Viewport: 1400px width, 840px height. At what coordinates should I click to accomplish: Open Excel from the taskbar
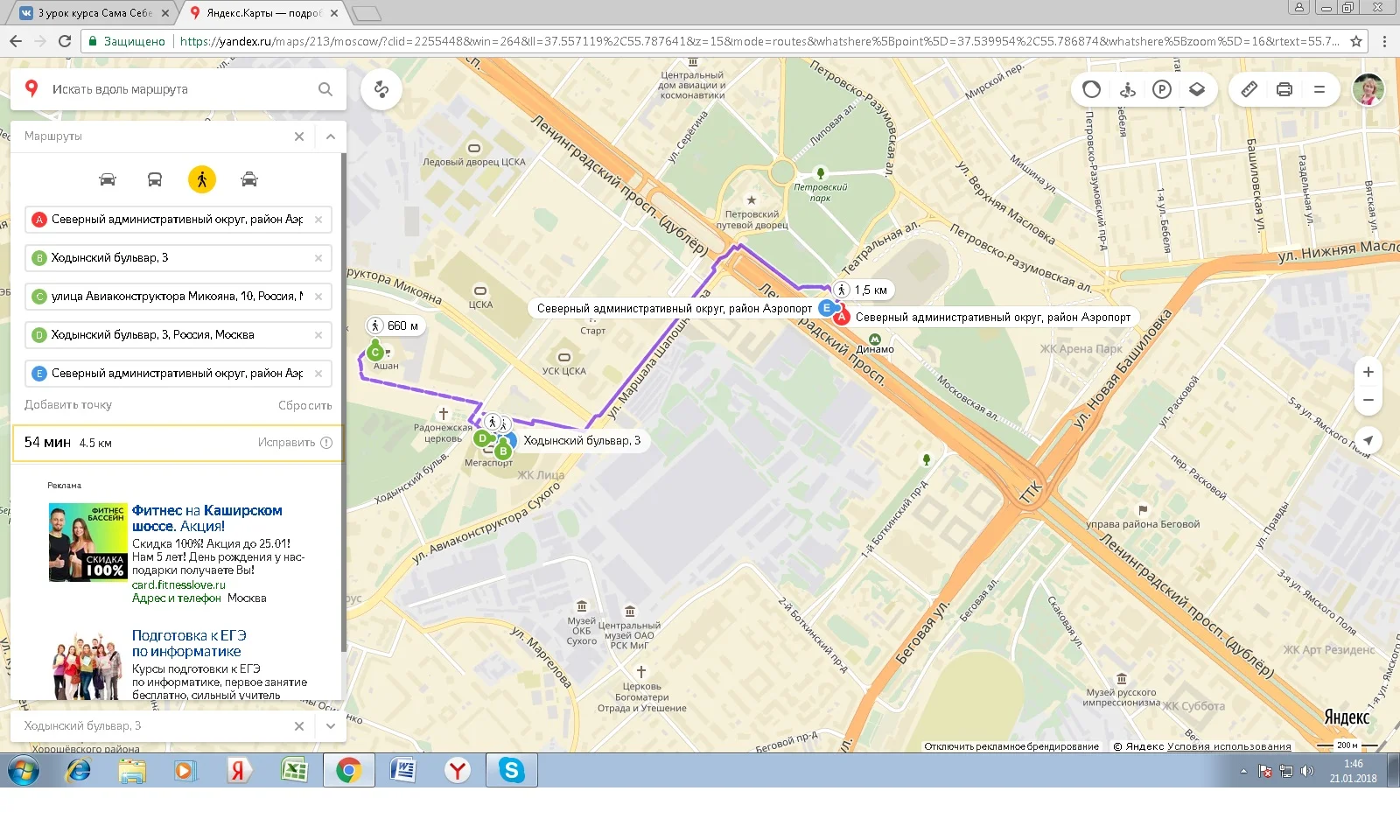(x=294, y=770)
